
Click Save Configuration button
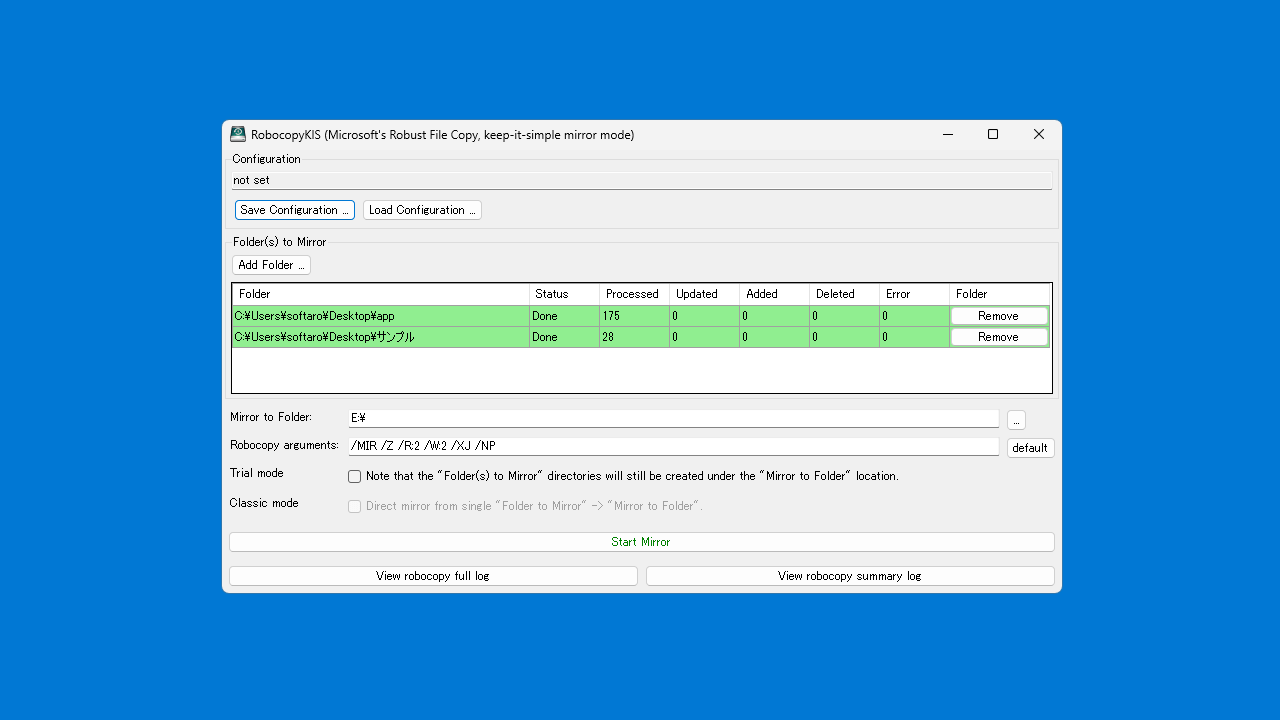tap(295, 210)
